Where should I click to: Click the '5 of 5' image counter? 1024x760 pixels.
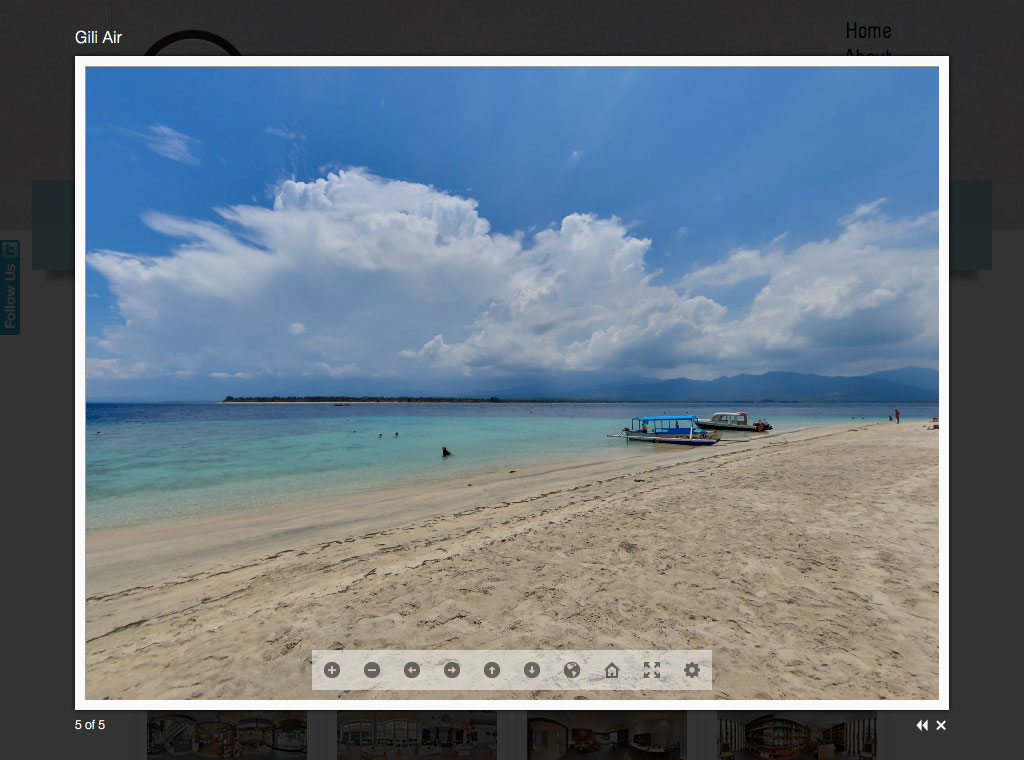point(89,725)
